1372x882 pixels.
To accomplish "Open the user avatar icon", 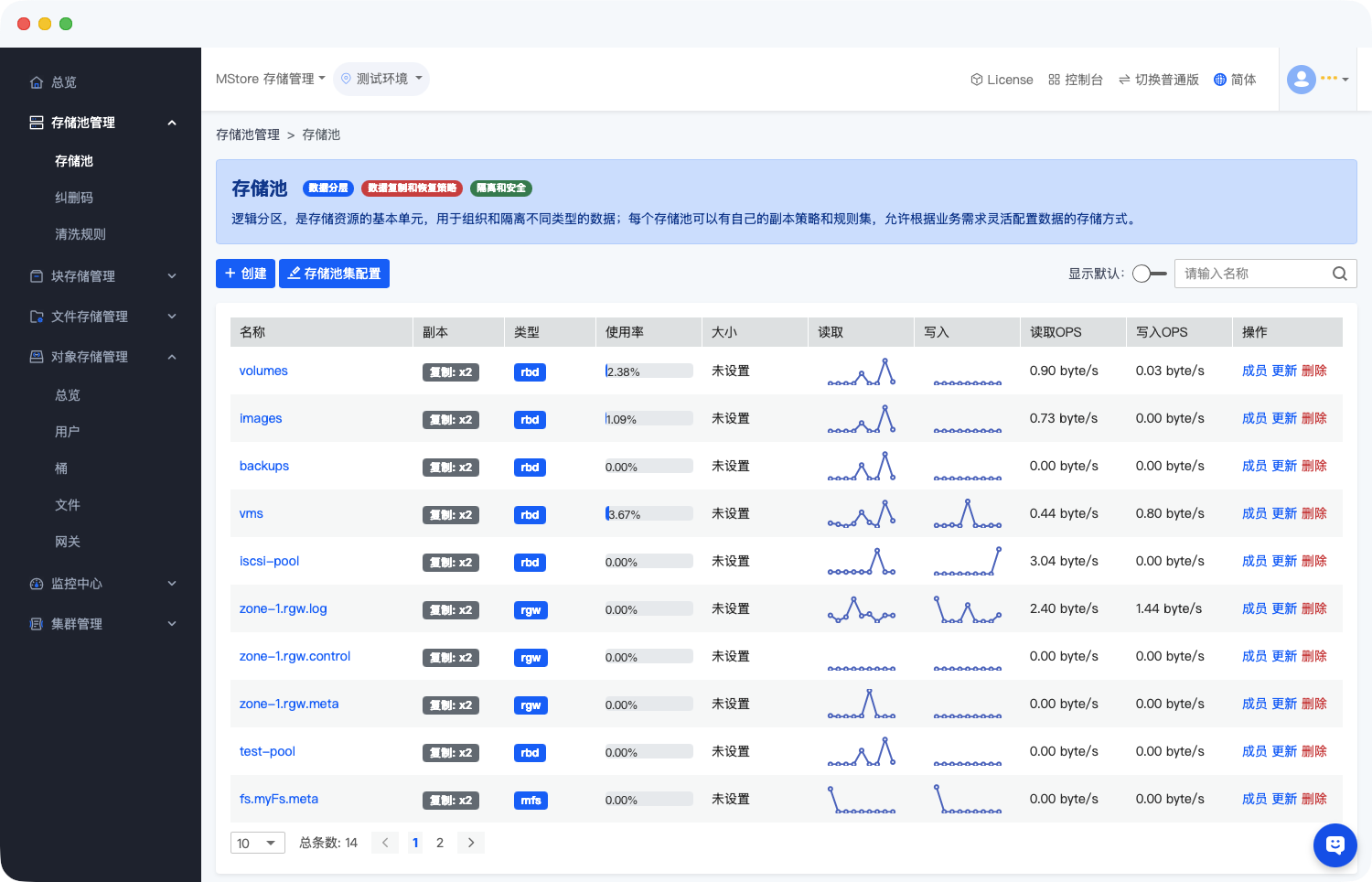I will coord(1301,80).
